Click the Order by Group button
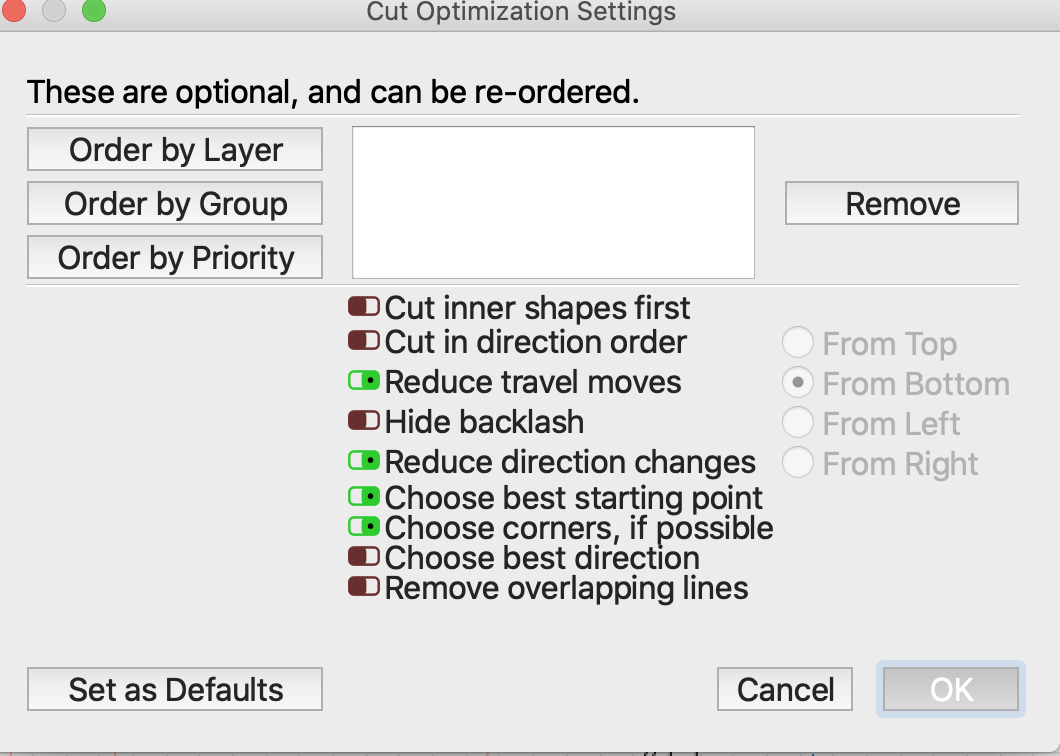 175,204
